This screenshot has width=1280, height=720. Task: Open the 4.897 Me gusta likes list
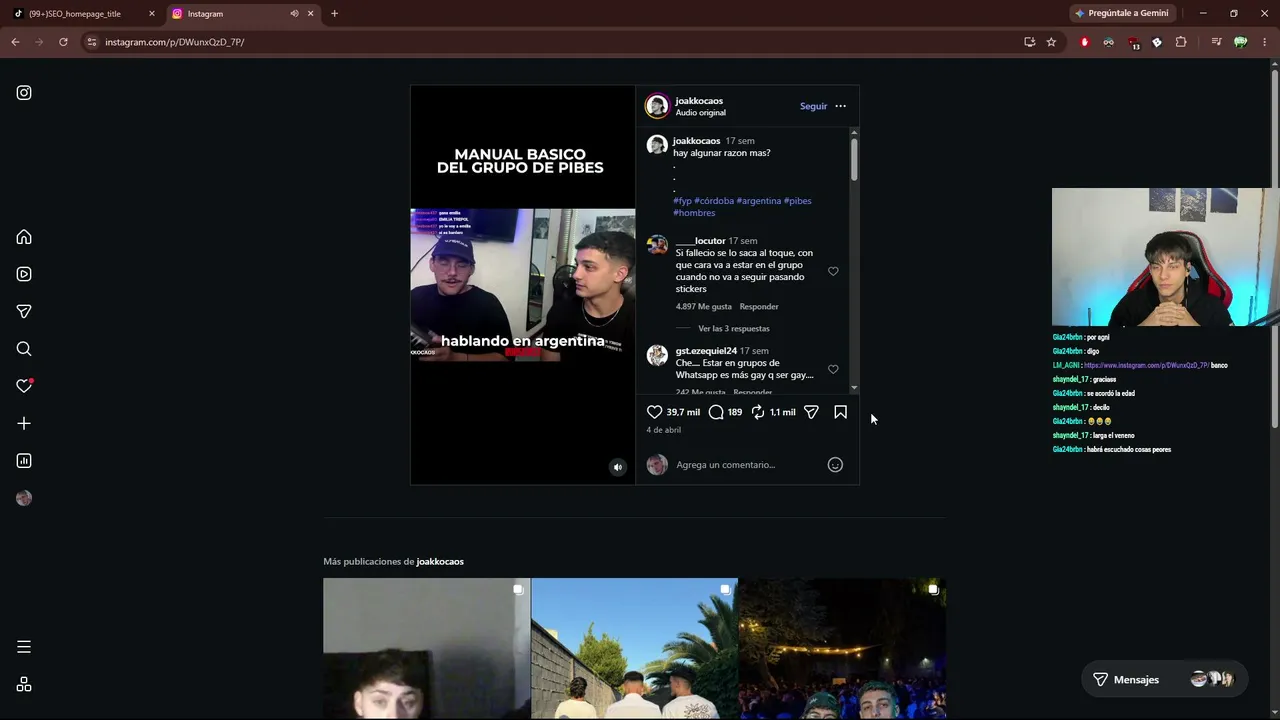click(704, 307)
